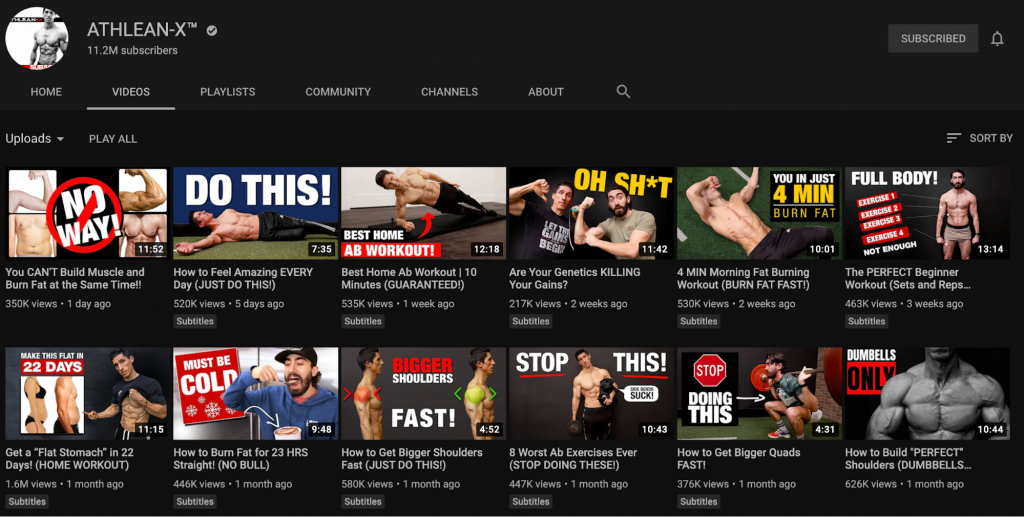Click title 'How to Get Bigger Shoulders Fast'

click(412, 458)
